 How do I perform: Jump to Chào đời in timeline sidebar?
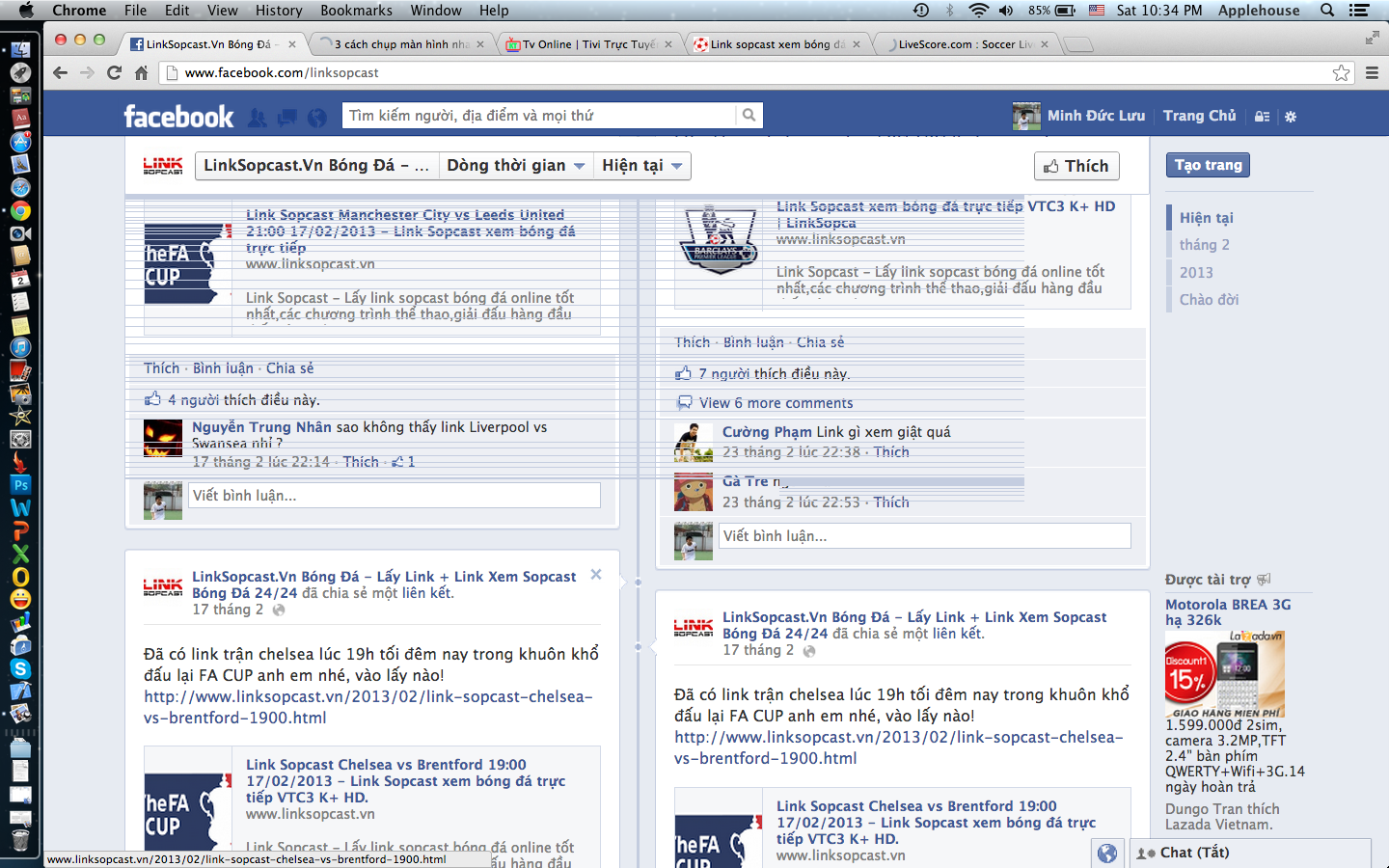pos(1209,299)
